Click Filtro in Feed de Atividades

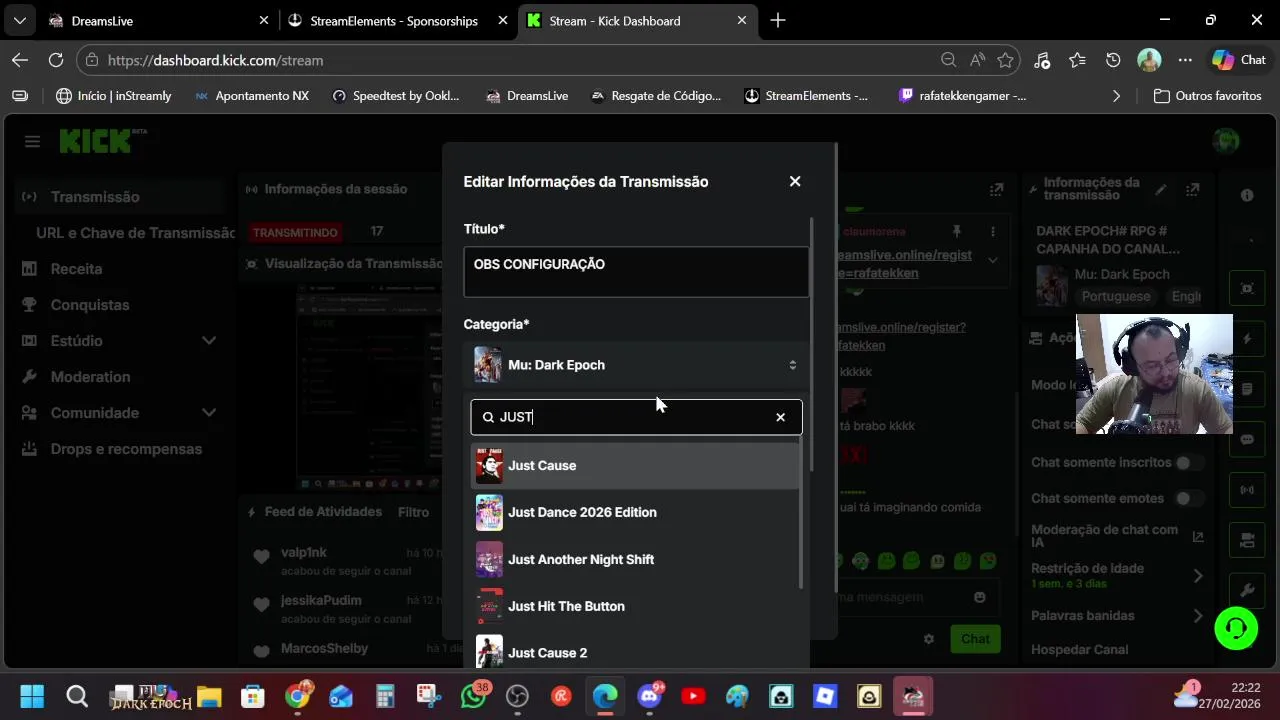(413, 512)
